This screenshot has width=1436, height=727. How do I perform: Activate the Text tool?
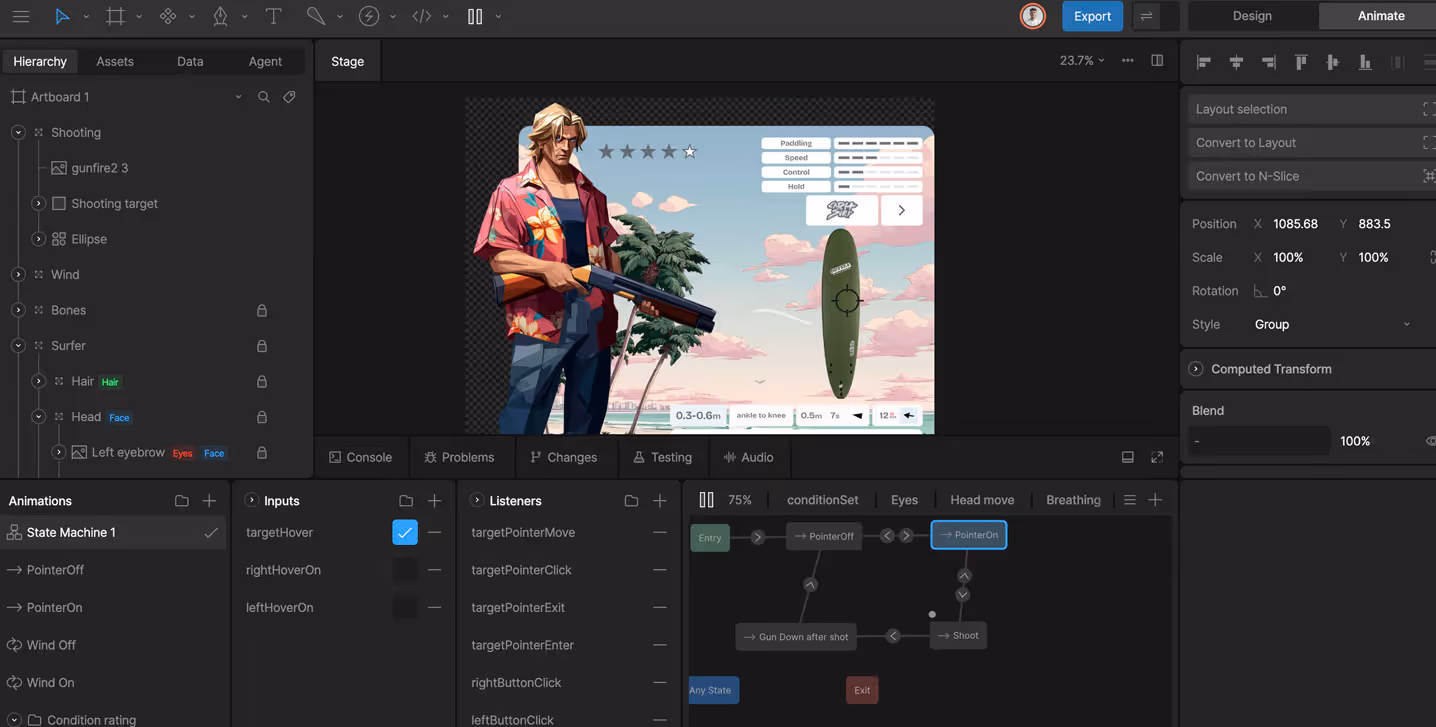[x=273, y=16]
